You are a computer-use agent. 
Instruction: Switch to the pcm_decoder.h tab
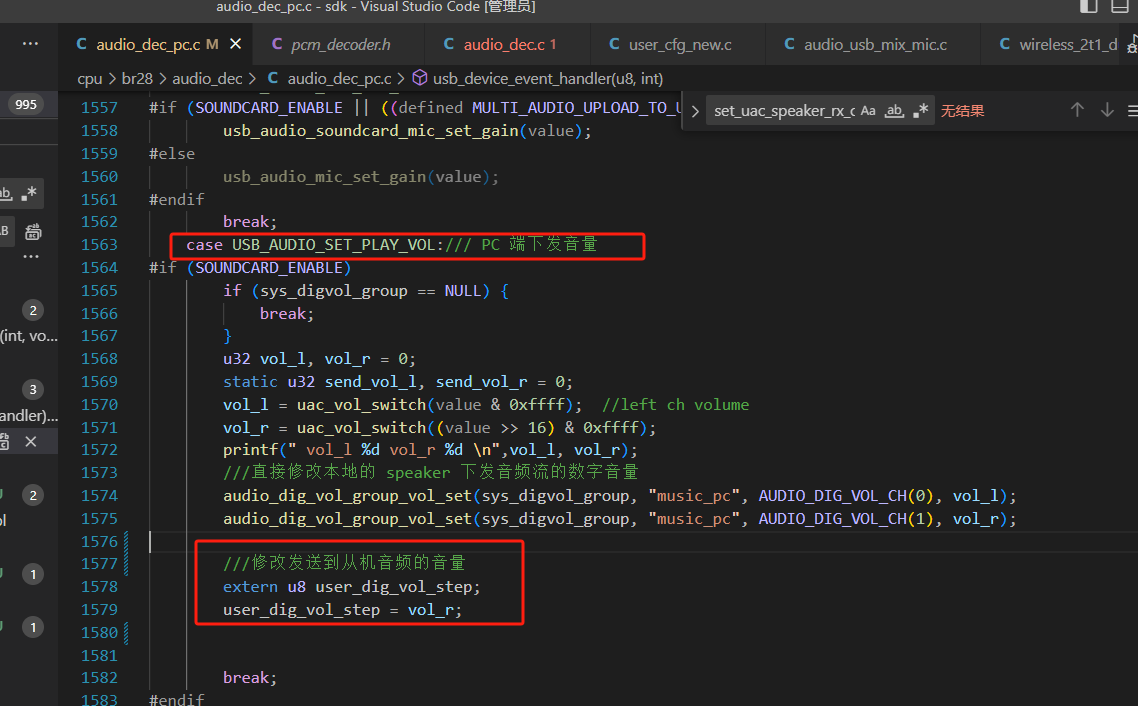point(340,44)
